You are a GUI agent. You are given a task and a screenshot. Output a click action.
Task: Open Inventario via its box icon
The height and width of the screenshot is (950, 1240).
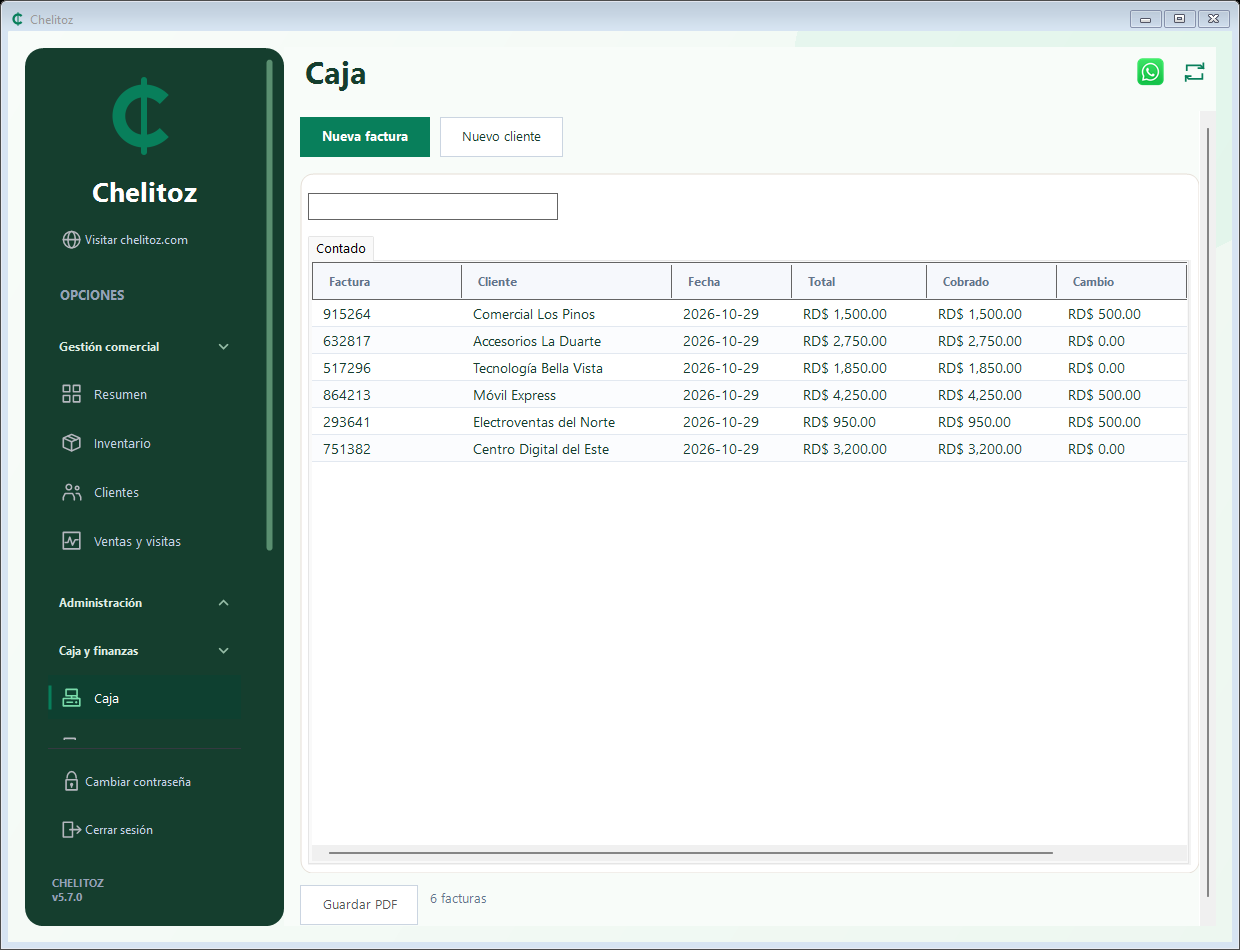tap(71, 443)
